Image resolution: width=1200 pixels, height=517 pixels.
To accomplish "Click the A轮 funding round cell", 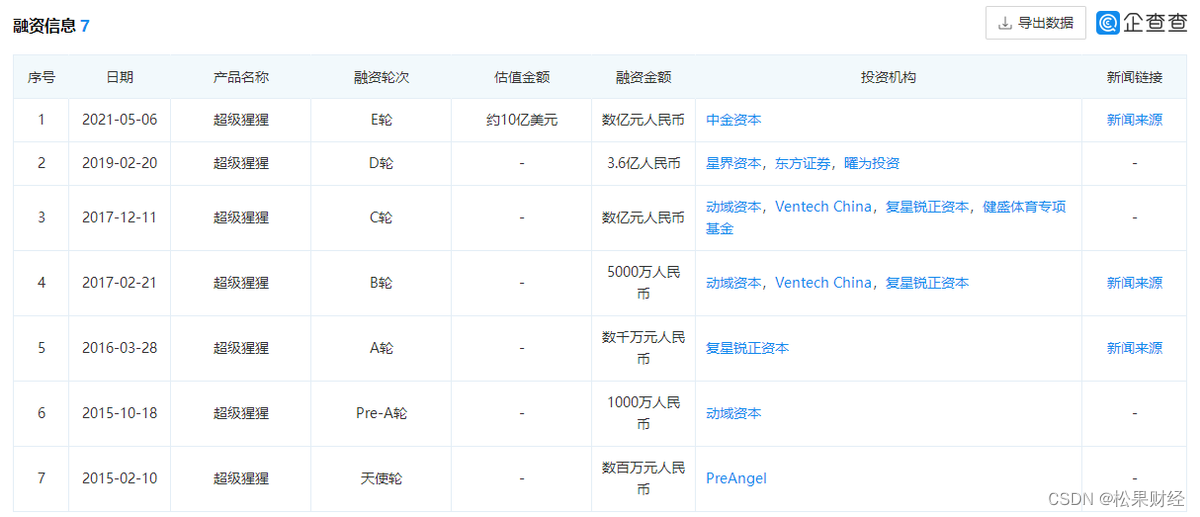I will click(381, 348).
